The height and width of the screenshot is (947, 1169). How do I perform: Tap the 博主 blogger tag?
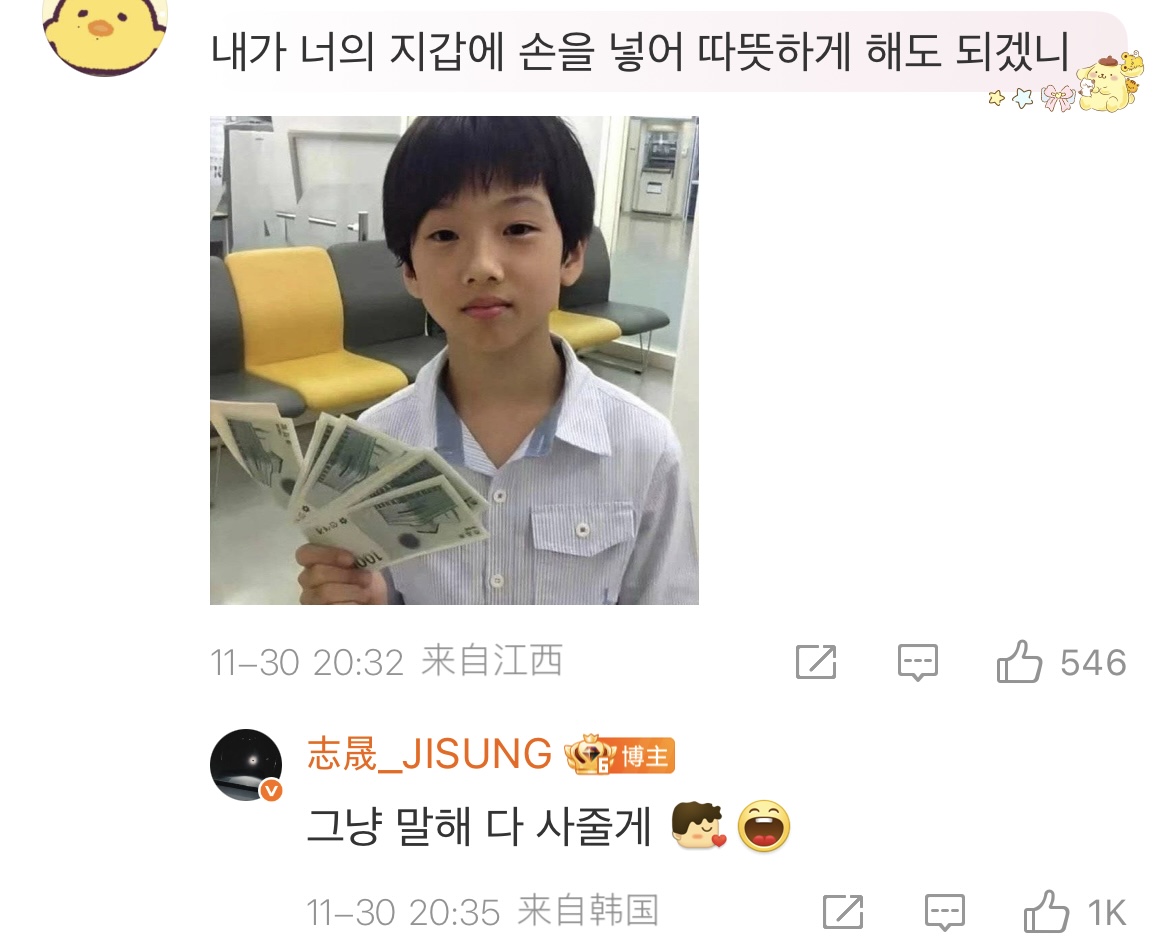click(646, 756)
